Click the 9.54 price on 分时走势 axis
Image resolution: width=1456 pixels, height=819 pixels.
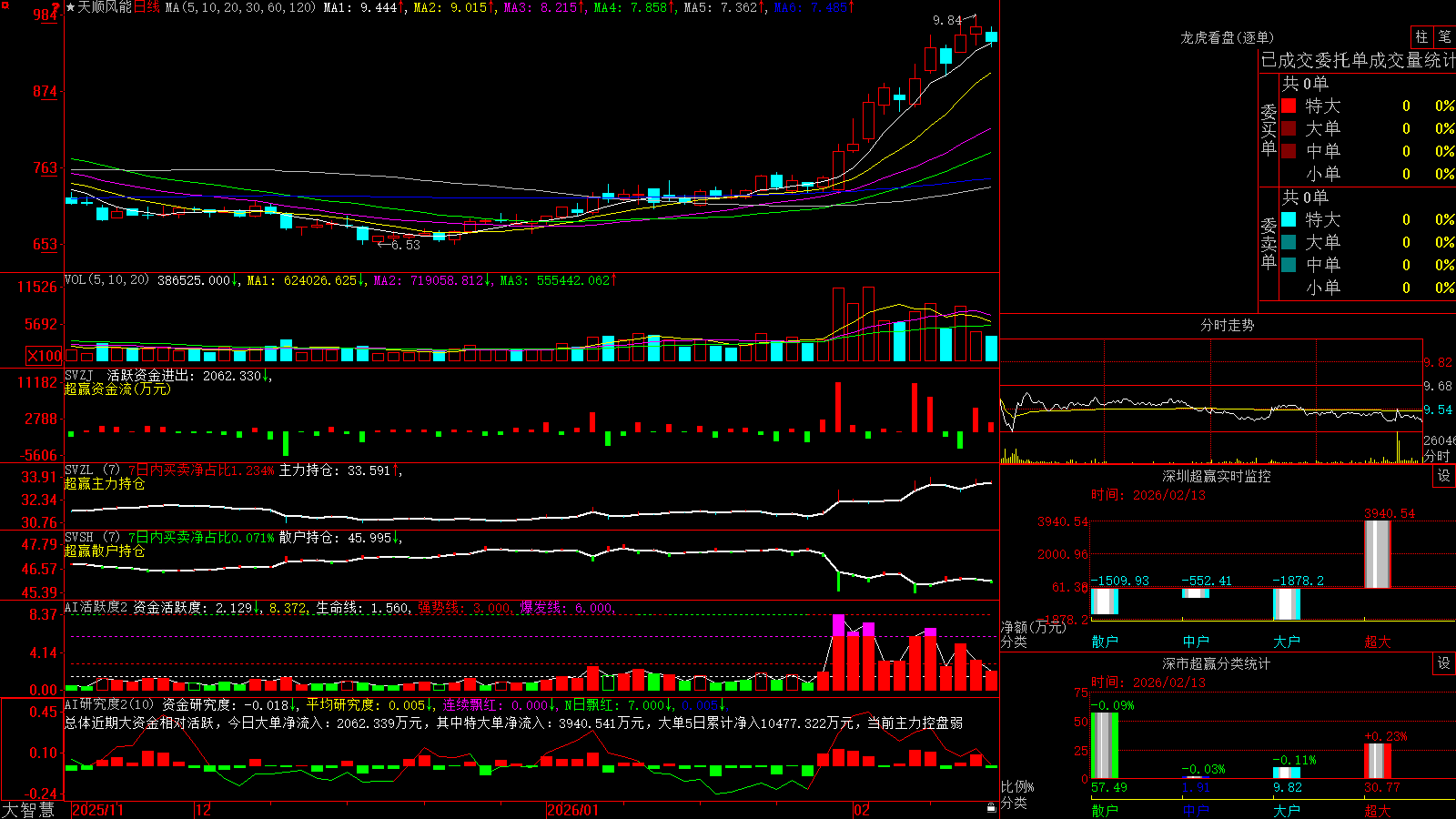[x=1439, y=409]
